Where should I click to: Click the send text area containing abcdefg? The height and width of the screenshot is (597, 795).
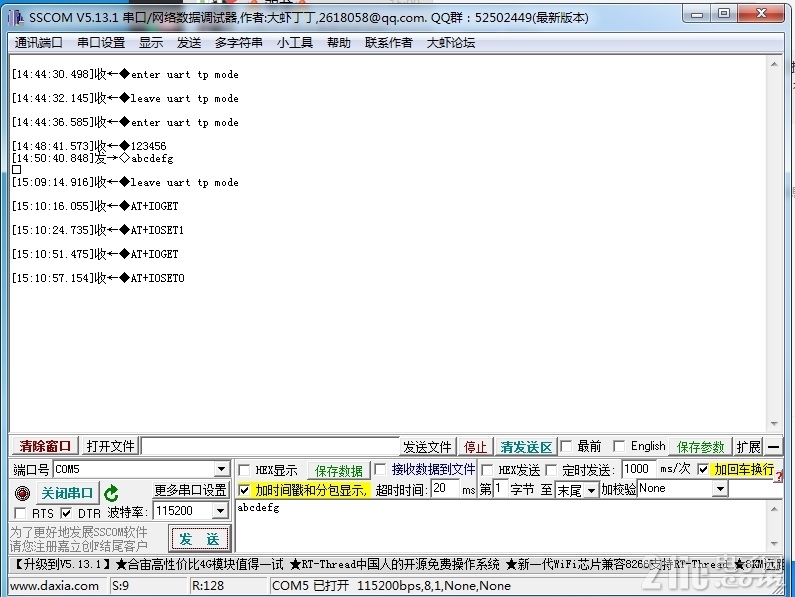point(501,526)
